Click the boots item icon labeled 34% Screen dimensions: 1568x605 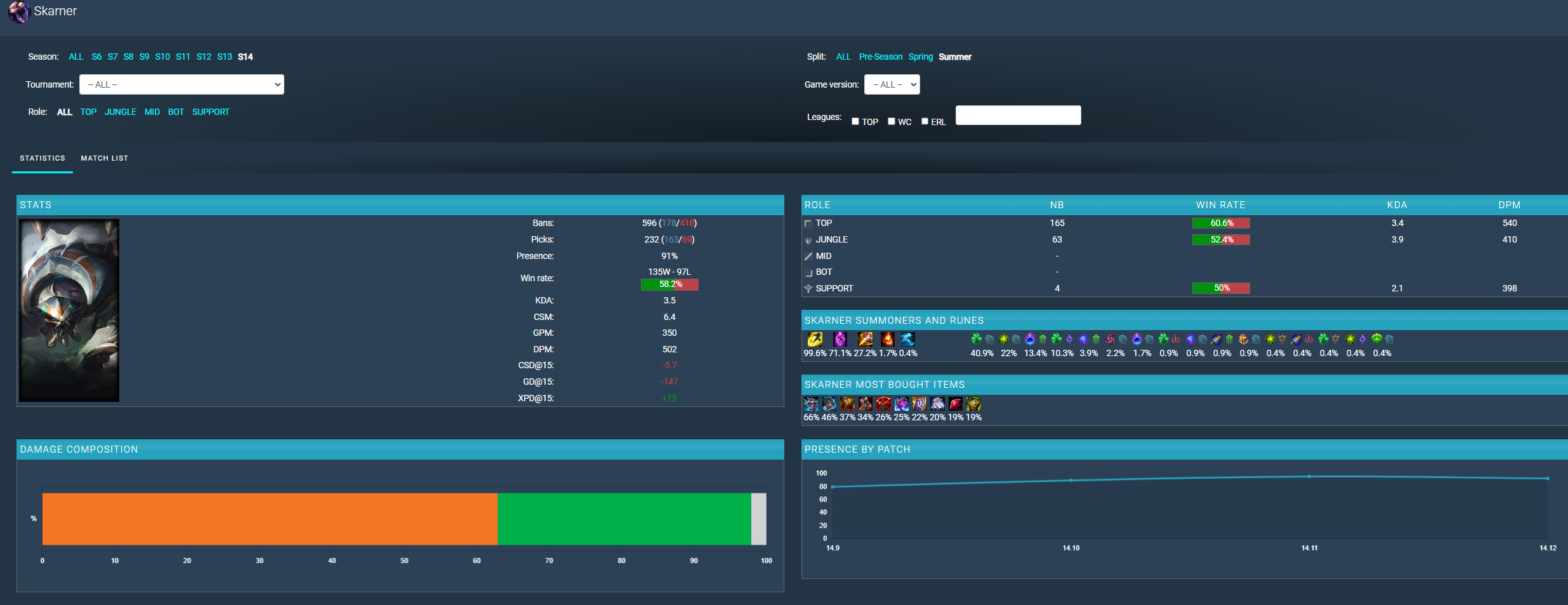pyautogui.click(x=866, y=404)
